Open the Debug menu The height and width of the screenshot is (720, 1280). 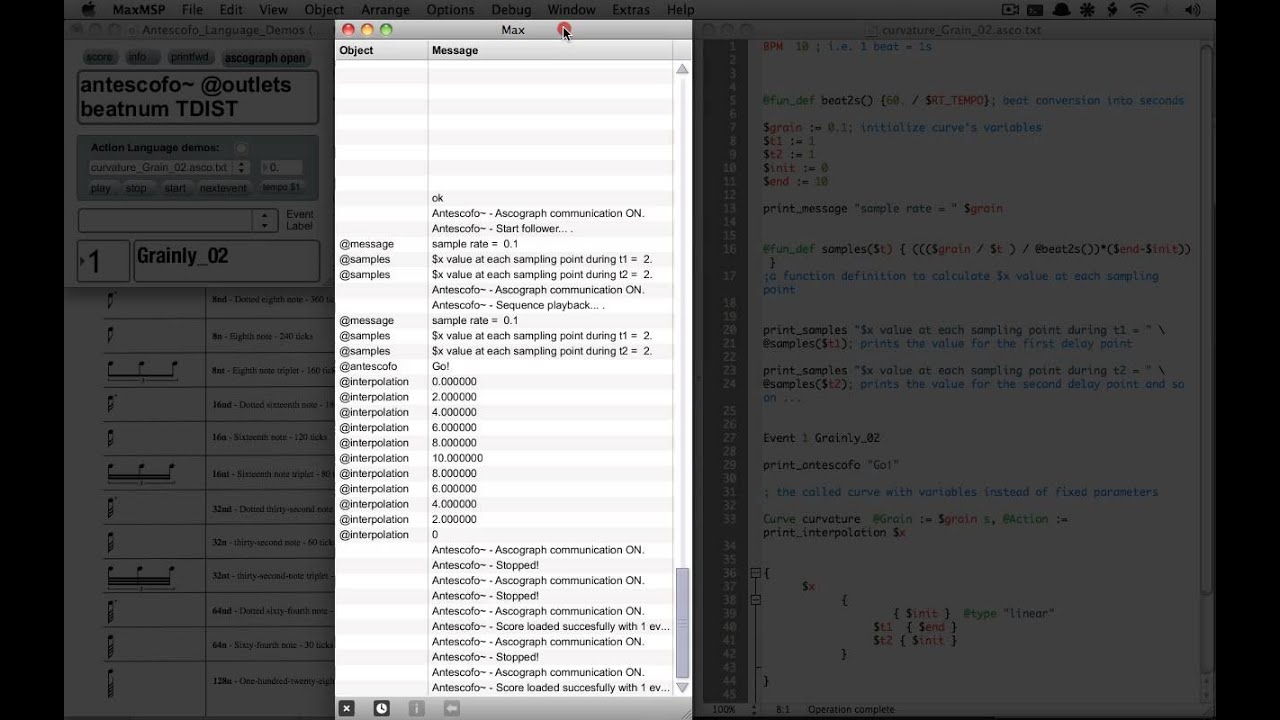pos(512,10)
